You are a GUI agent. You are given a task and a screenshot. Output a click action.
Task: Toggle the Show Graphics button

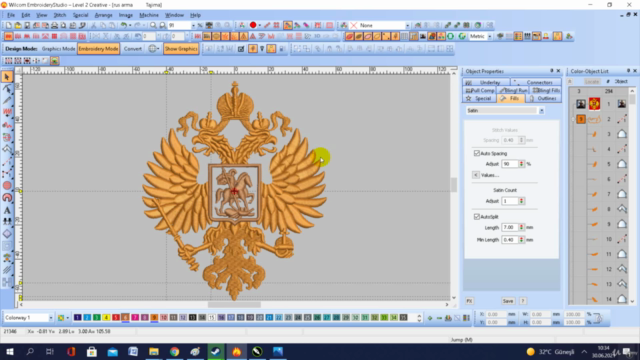pos(181,49)
